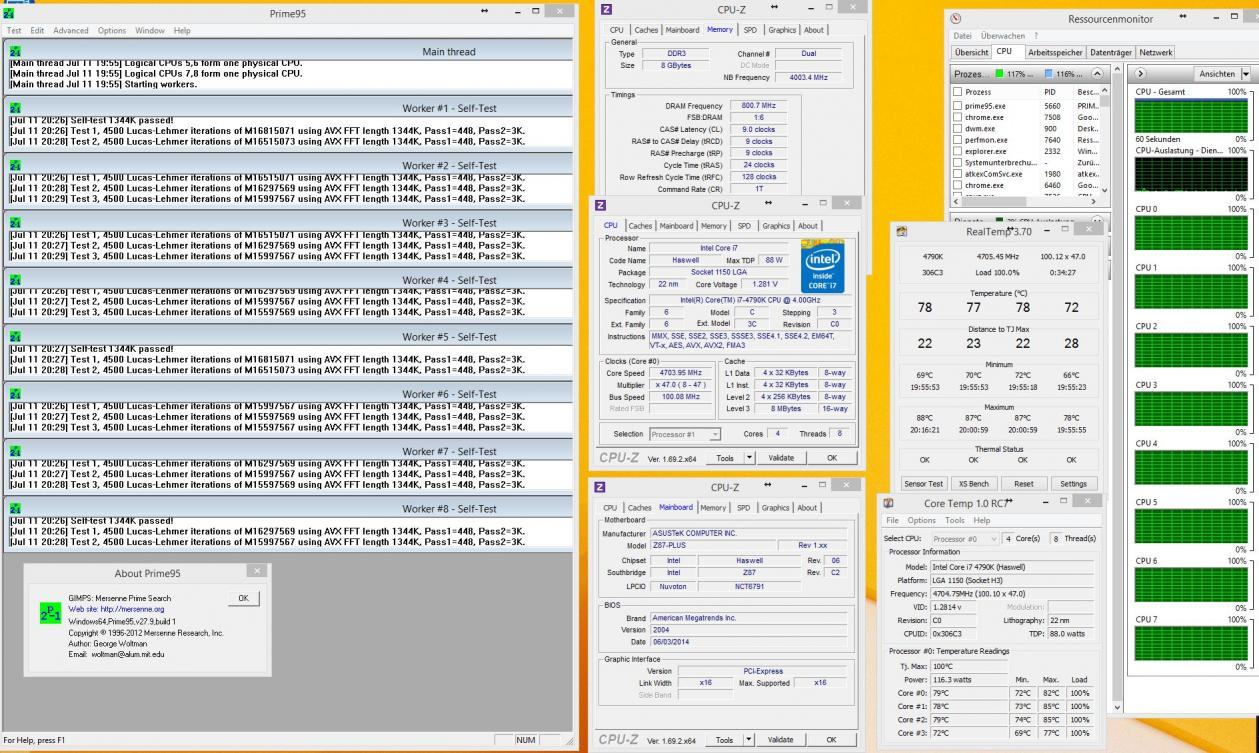Switch to Caches tab in CPU-Z CPU window
The image size is (1259, 753).
640,226
